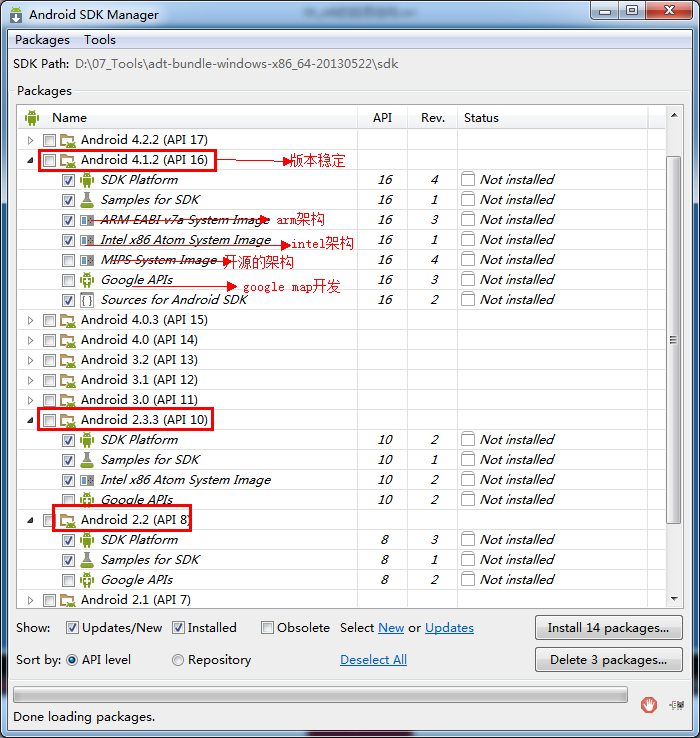Viewport: 700px width, 738px height.
Task: Click the Intel x86 Atom System Image icon for API 10
Action: pos(87,480)
